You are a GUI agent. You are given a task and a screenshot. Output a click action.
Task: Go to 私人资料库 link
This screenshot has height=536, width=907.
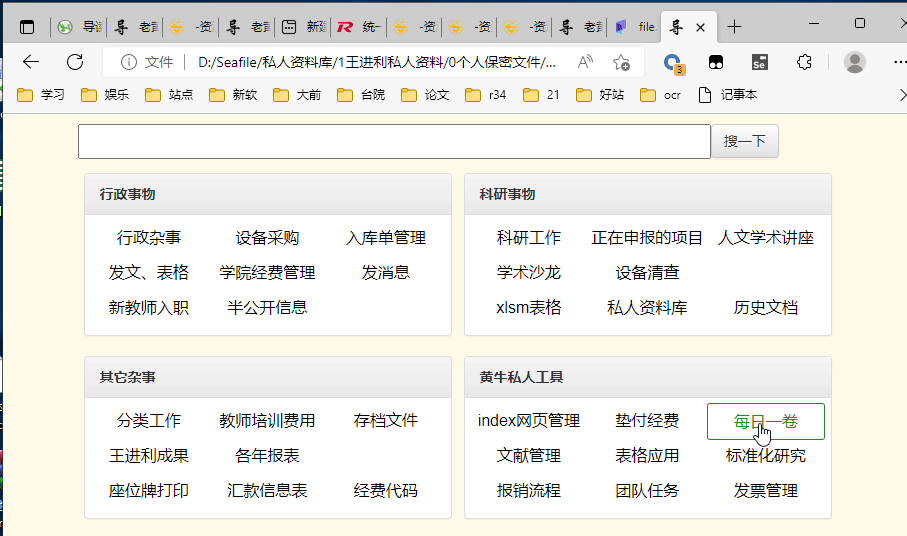coord(647,307)
